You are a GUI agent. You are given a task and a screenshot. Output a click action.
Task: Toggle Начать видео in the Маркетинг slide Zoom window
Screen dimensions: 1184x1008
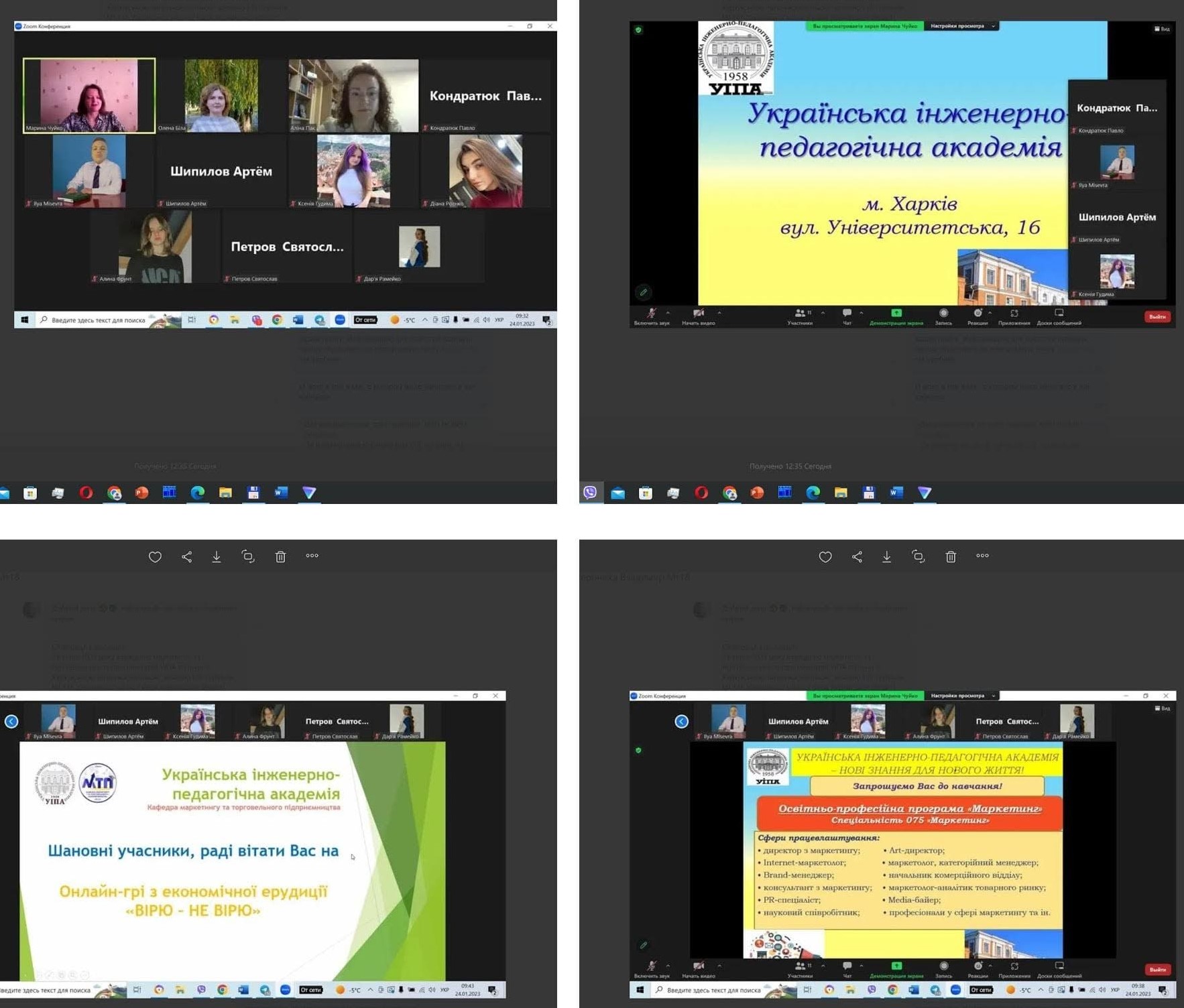[699, 970]
